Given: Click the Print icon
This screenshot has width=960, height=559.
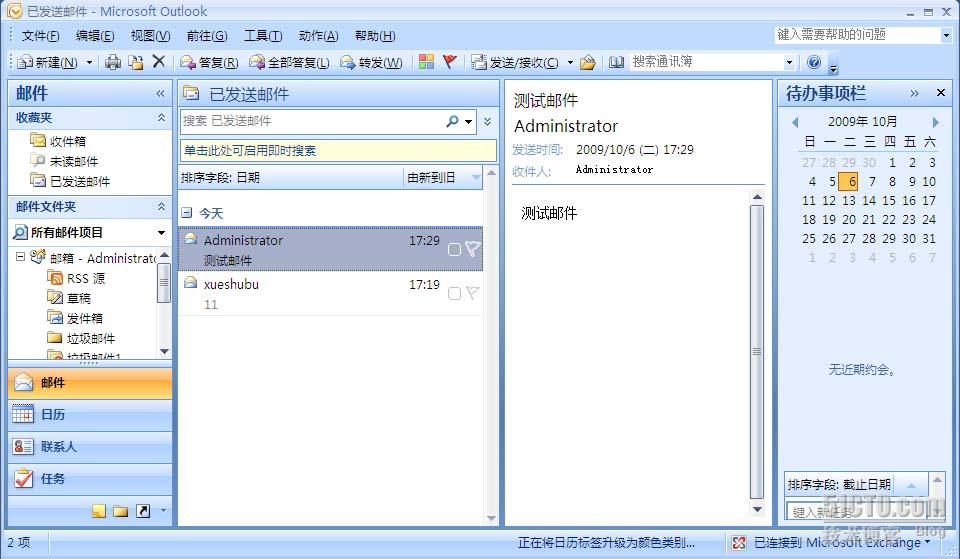Looking at the screenshot, I should tap(113, 62).
